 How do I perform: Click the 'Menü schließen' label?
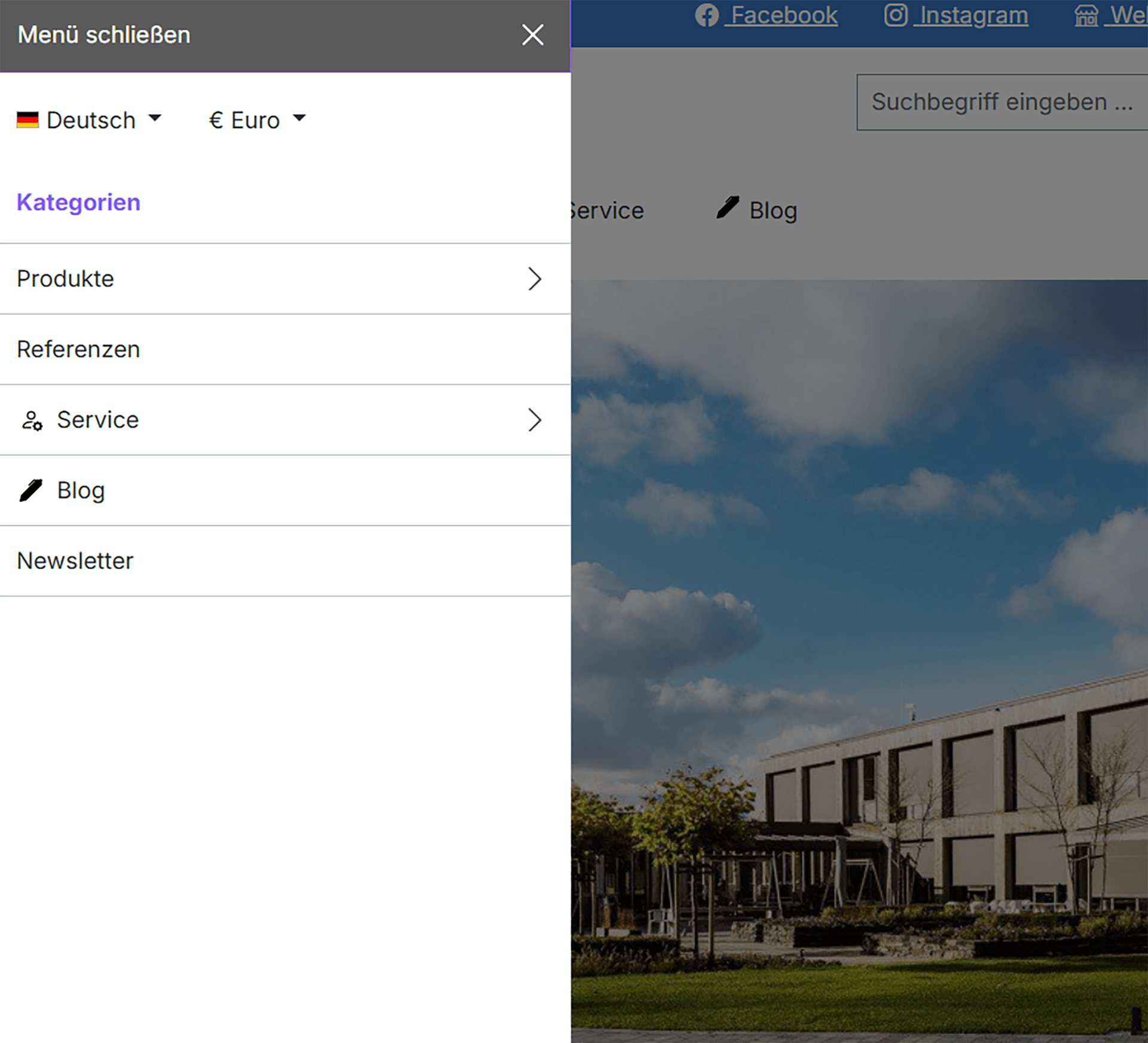click(104, 35)
